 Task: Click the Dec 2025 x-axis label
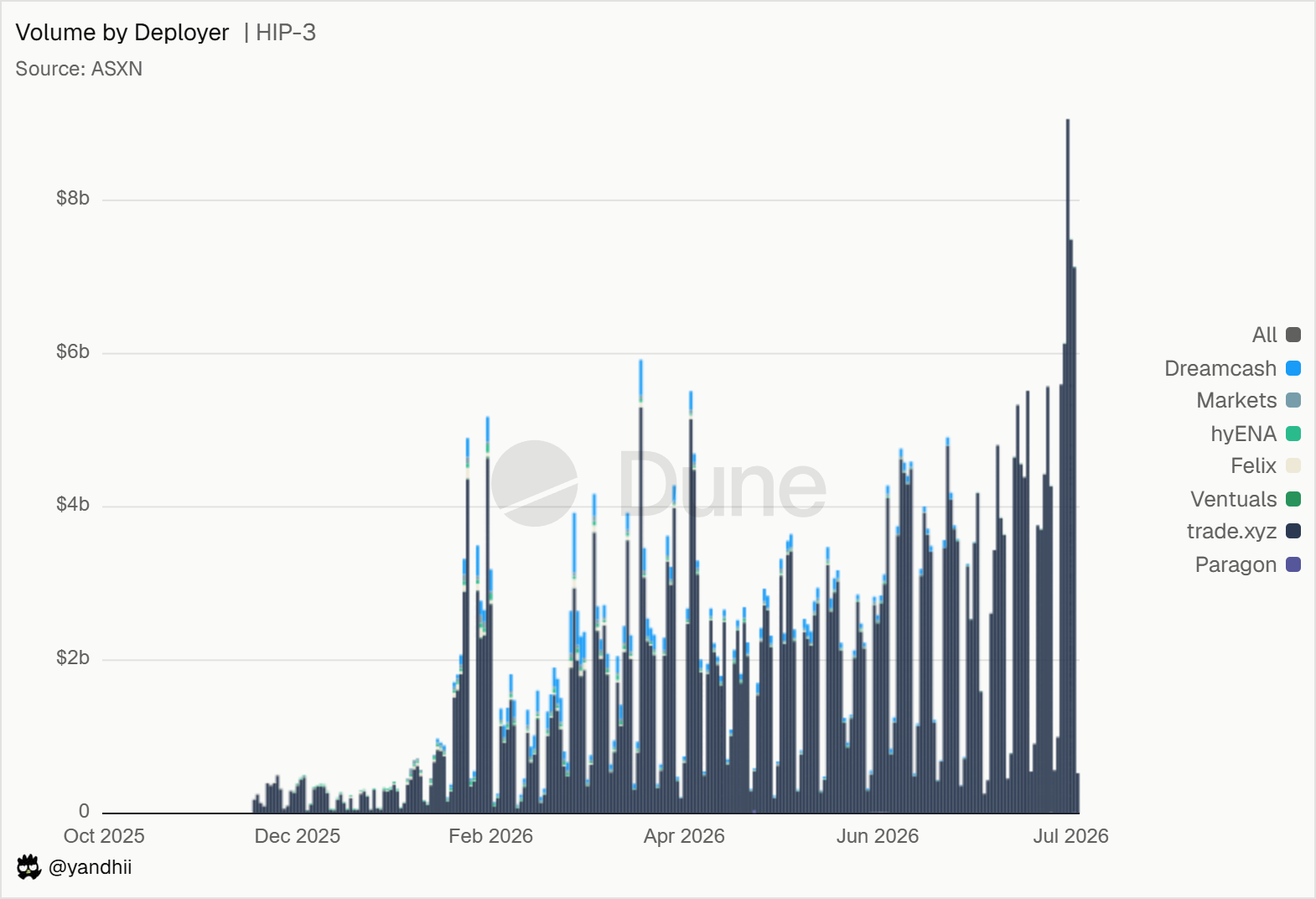(x=298, y=836)
